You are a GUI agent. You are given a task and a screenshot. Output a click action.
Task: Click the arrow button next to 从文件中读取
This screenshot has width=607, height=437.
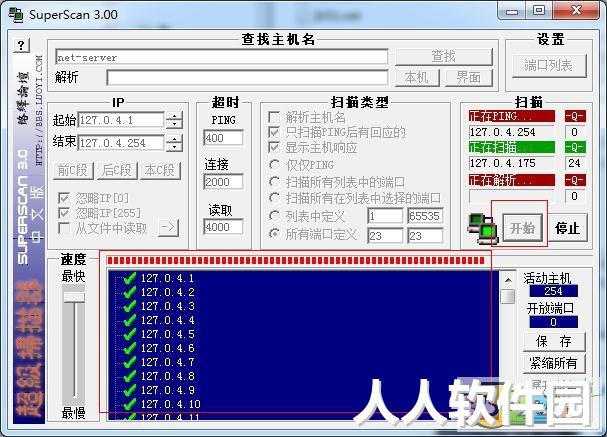[x=168, y=227]
